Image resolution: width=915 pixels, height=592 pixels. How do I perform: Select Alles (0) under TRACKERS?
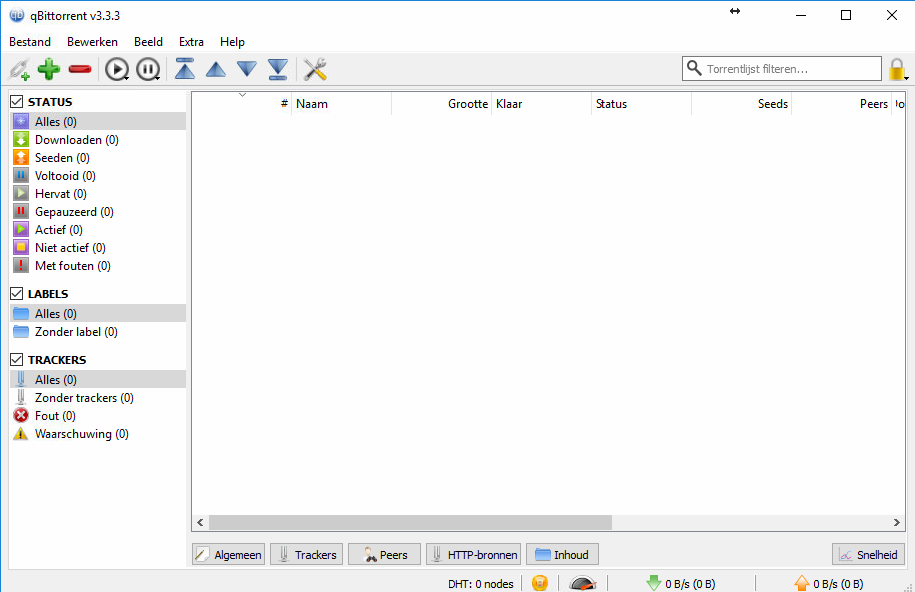[98, 379]
